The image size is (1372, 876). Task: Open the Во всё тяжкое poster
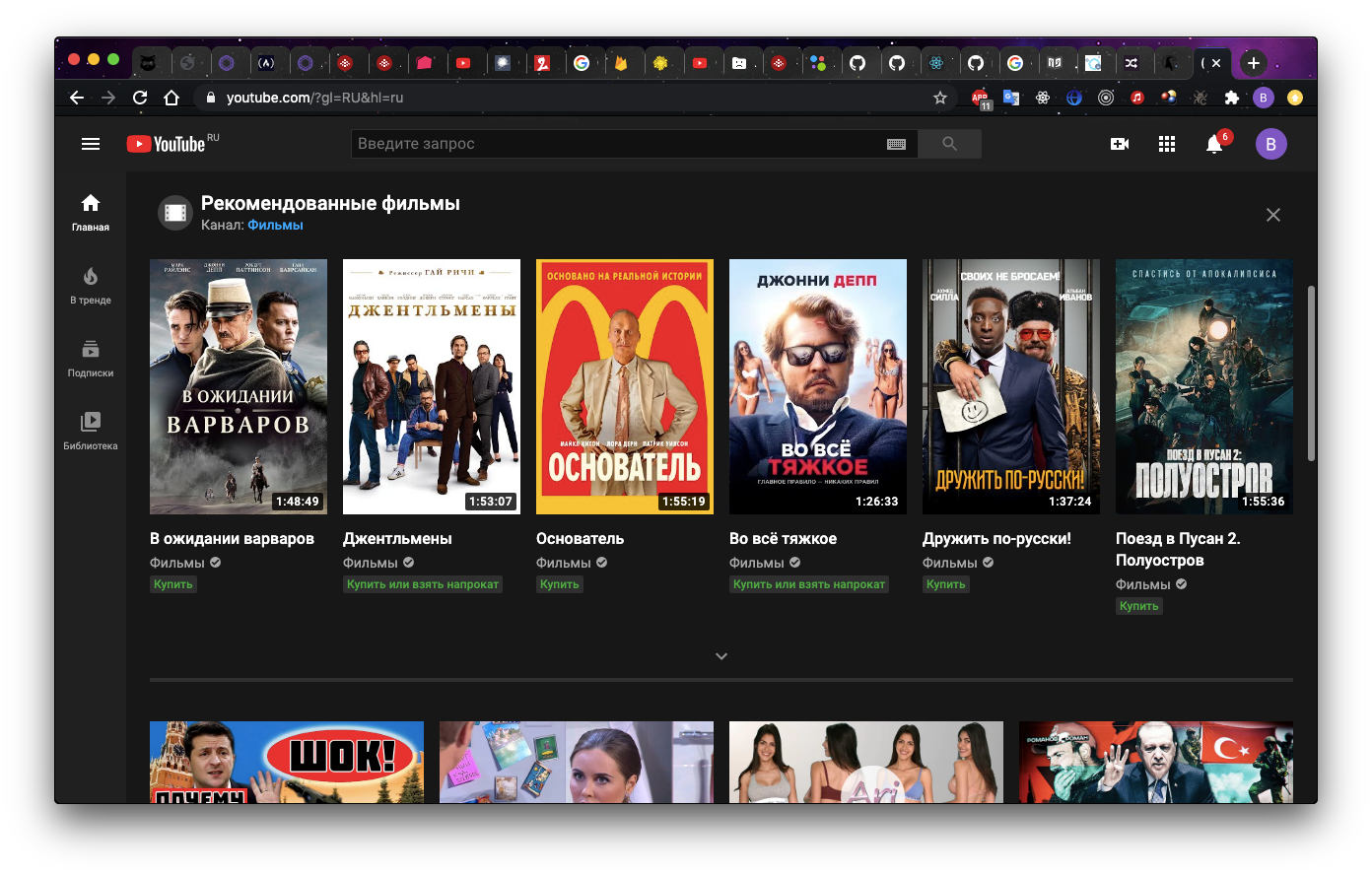click(818, 386)
